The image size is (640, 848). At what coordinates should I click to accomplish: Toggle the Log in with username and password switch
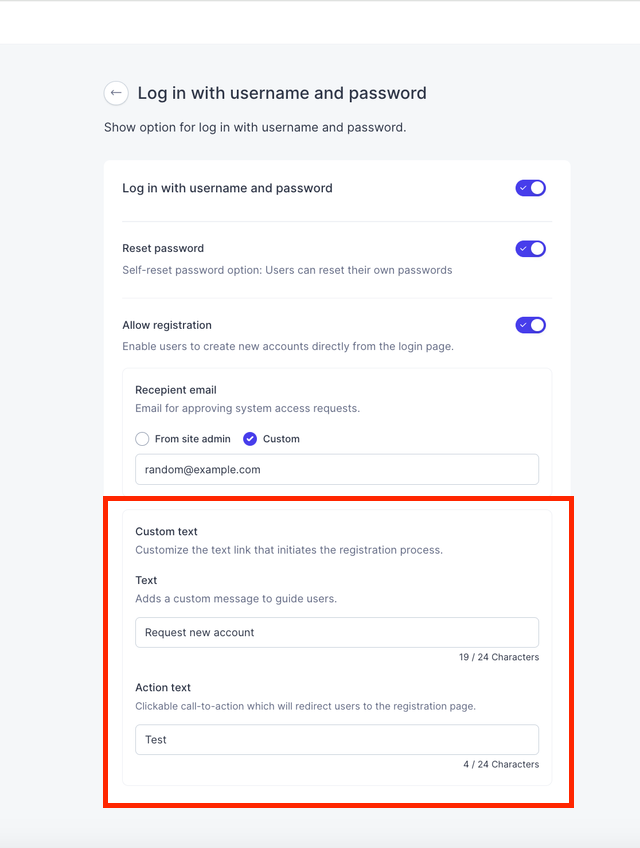click(x=530, y=188)
